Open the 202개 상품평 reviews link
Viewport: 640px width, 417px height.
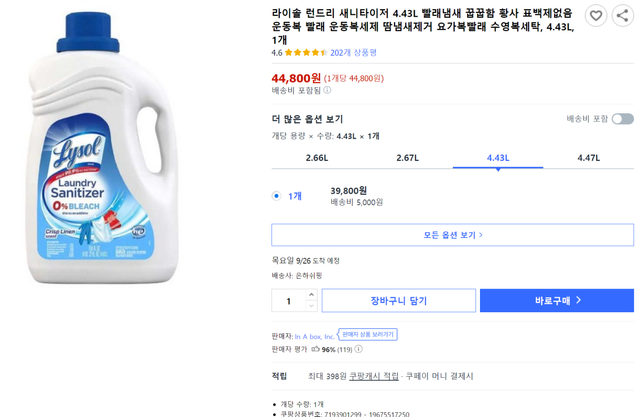pyautogui.click(x=353, y=52)
